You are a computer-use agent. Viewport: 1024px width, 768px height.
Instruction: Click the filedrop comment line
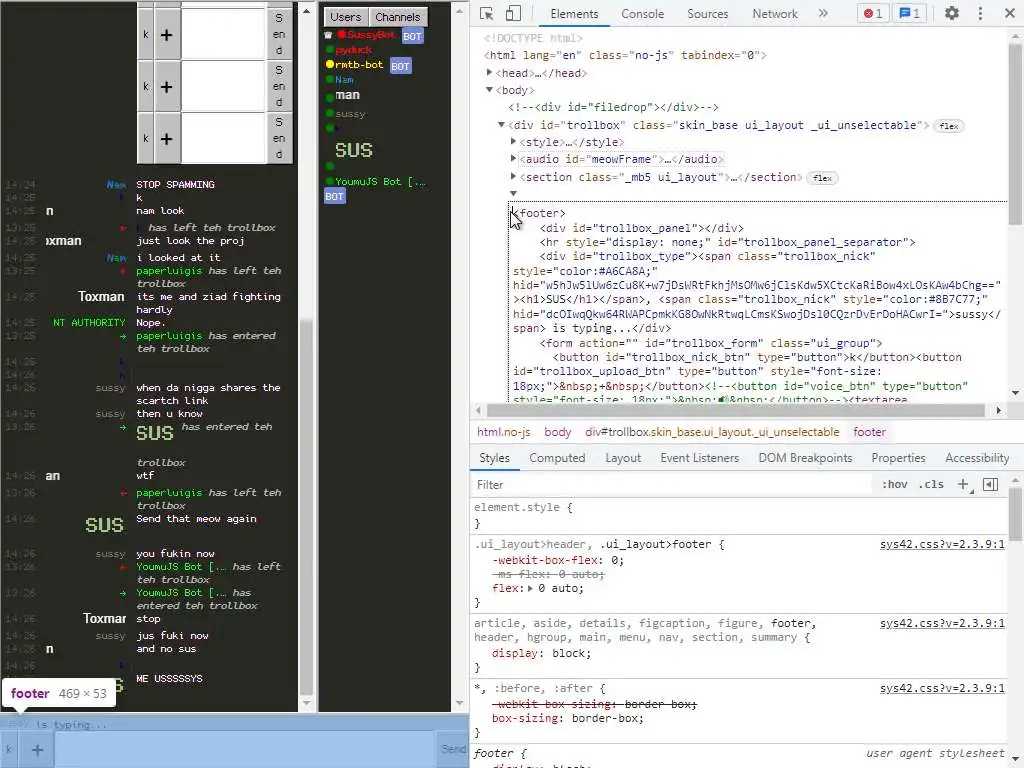coord(613,107)
